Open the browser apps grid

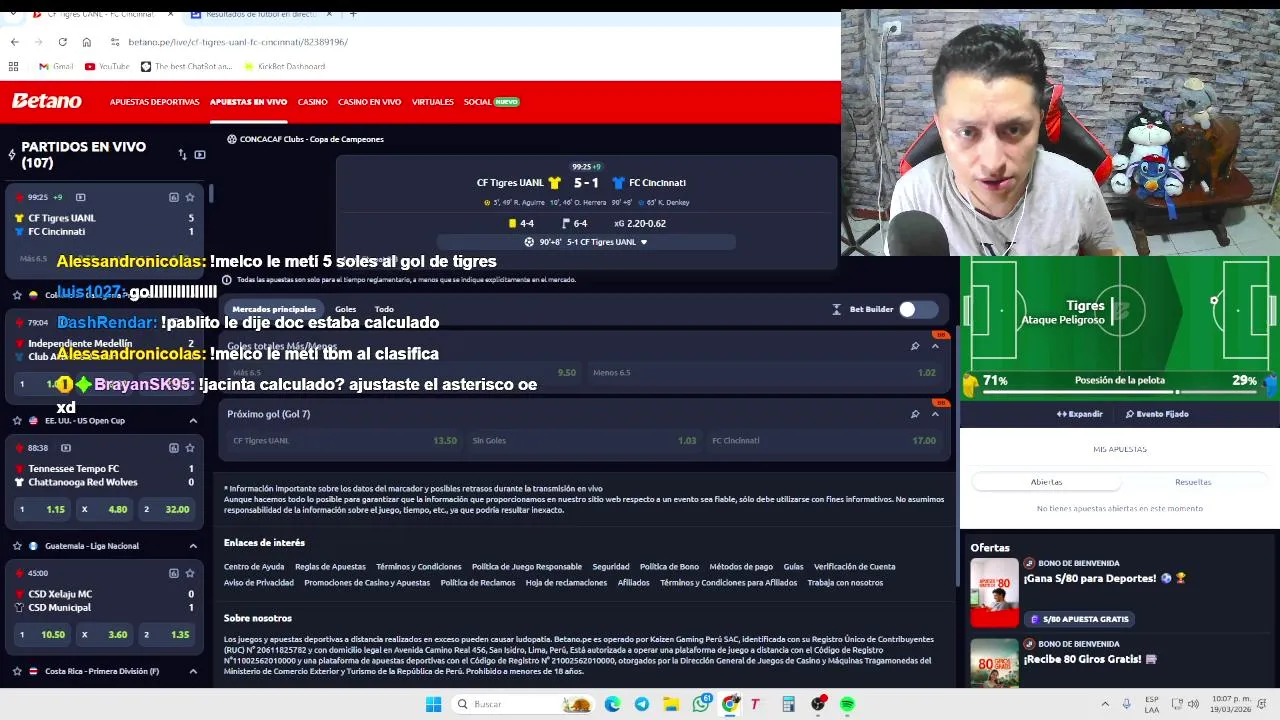tap(13, 66)
